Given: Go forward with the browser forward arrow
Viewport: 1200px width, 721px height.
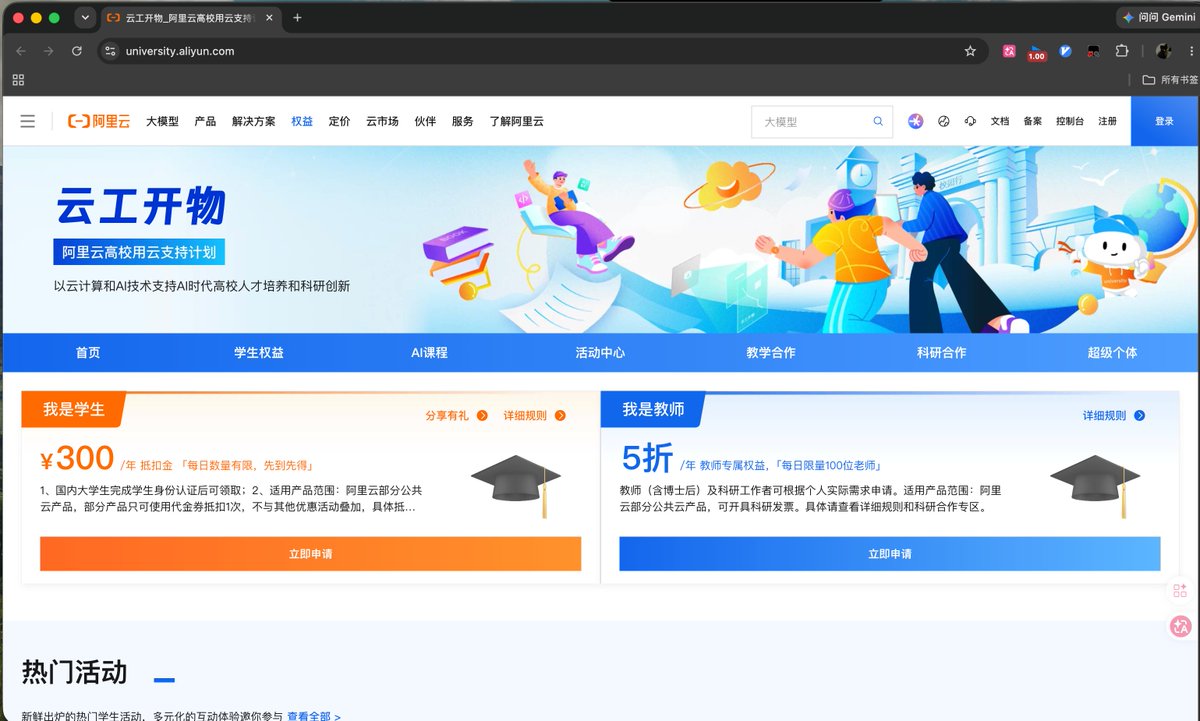Looking at the screenshot, I should click(x=48, y=51).
